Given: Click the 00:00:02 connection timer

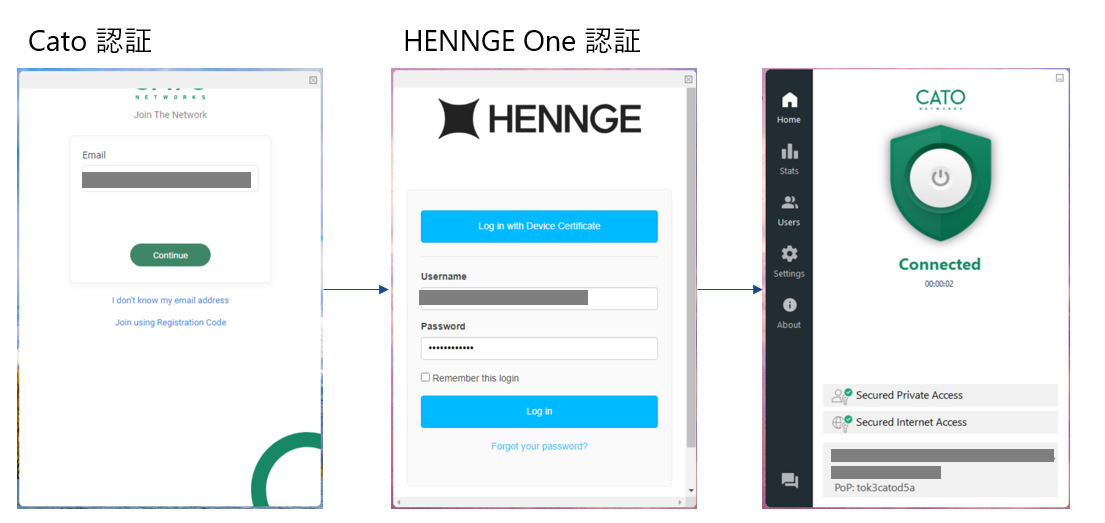Looking at the screenshot, I should click(939, 283).
